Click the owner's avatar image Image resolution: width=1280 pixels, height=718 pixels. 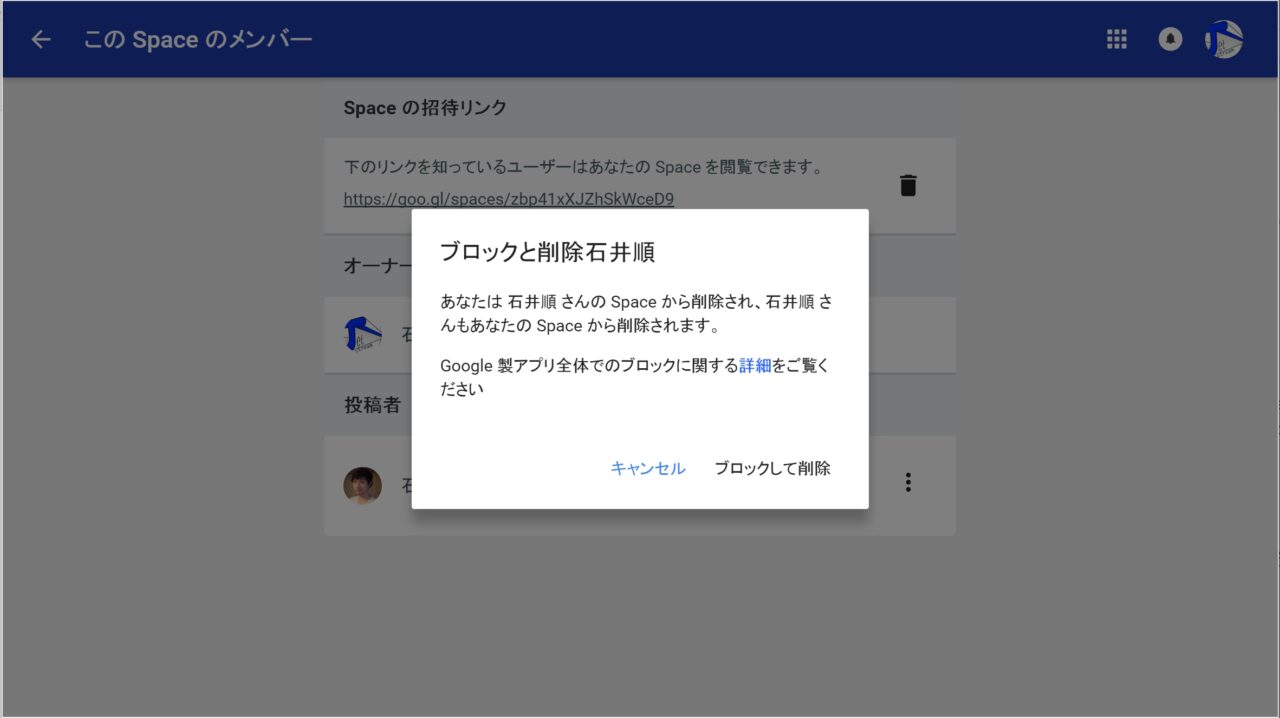[362, 335]
